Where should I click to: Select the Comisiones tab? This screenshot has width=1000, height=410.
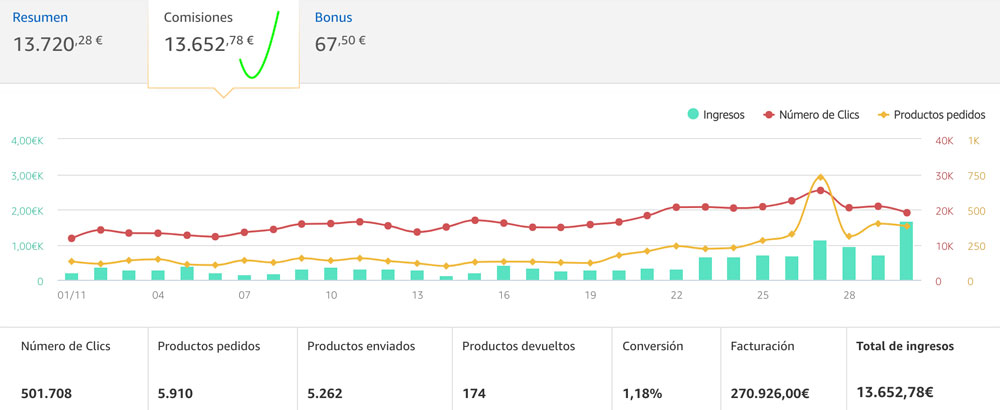(x=198, y=18)
